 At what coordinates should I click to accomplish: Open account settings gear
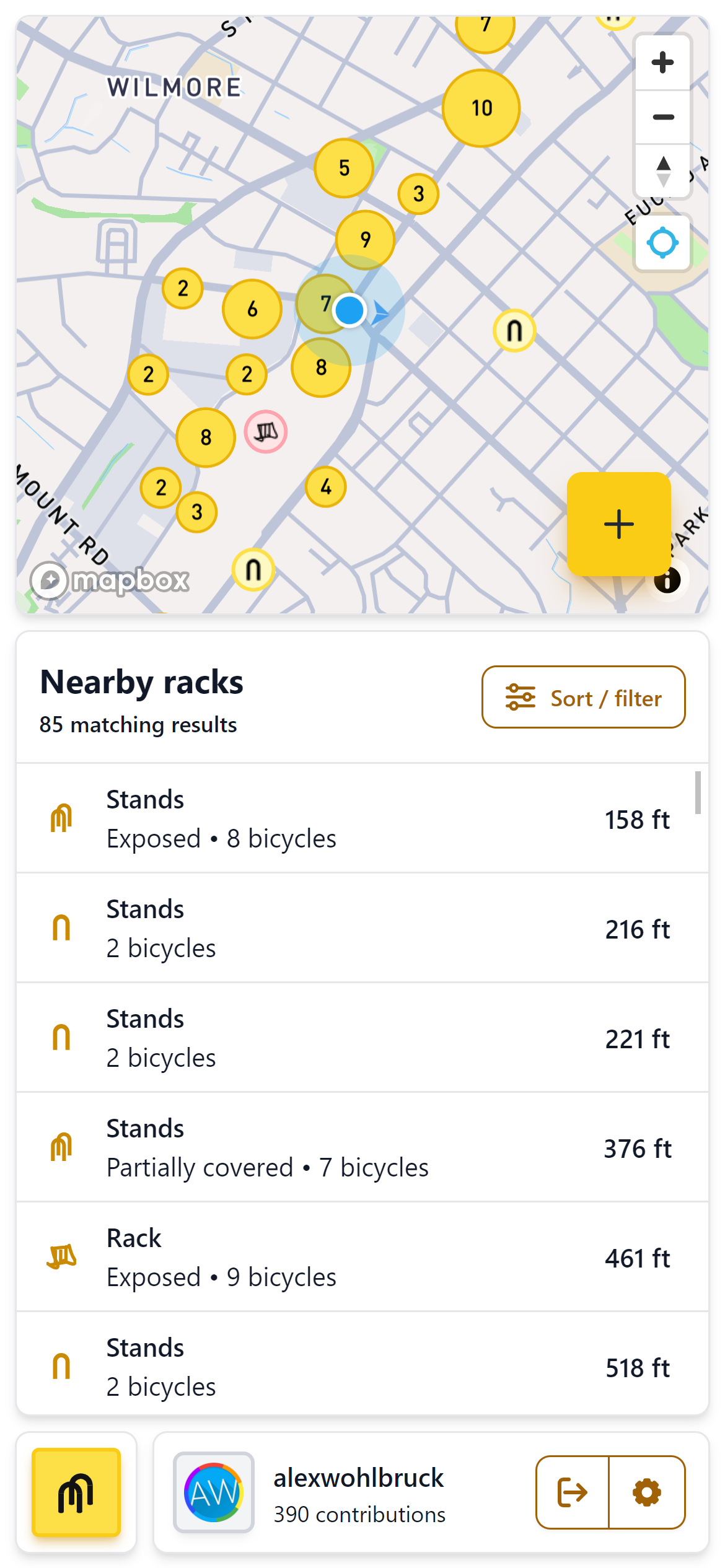click(647, 1492)
